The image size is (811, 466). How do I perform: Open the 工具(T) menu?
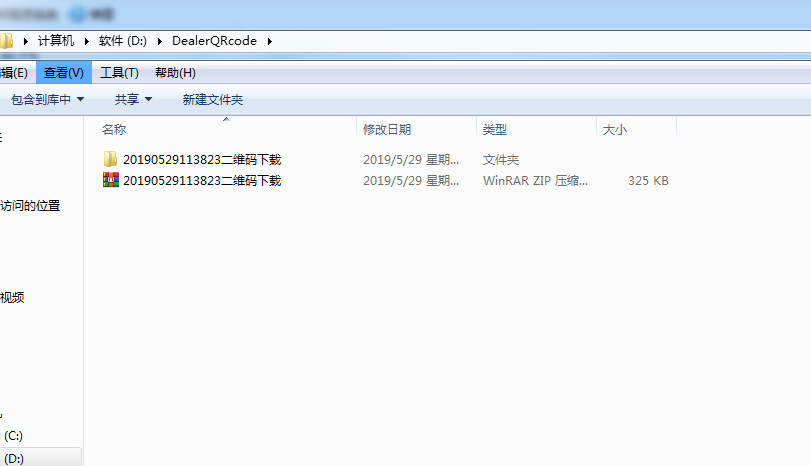pyautogui.click(x=119, y=73)
